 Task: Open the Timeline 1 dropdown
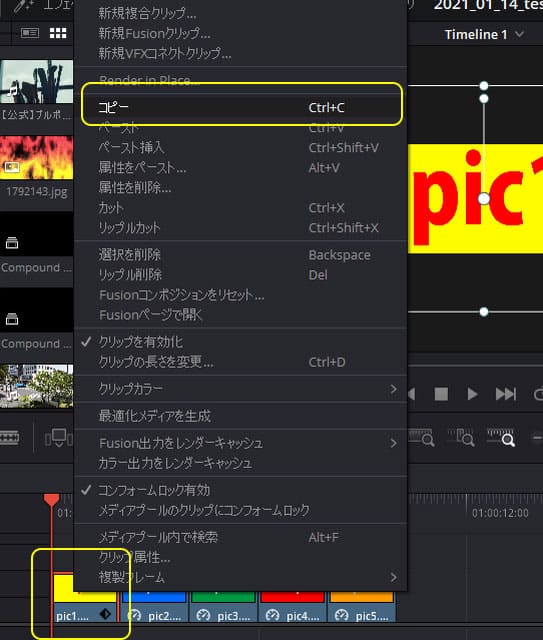click(483, 34)
